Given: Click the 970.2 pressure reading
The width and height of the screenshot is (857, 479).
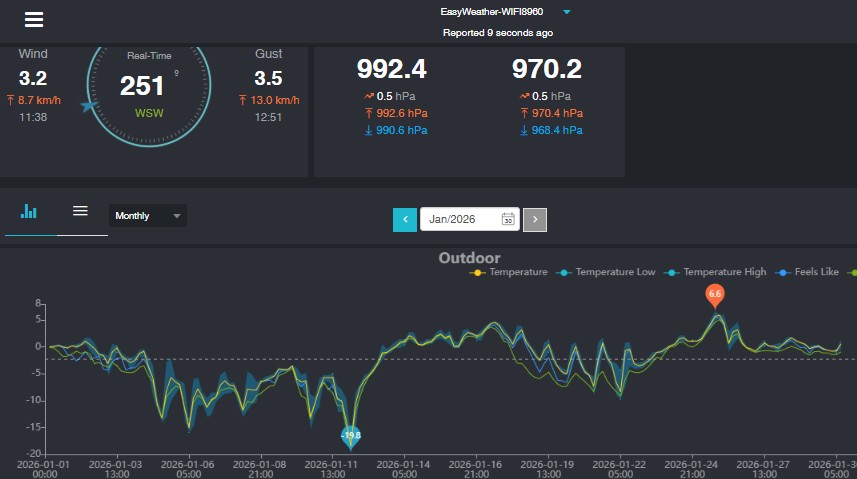Looking at the screenshot, I should tap(546, 69).
